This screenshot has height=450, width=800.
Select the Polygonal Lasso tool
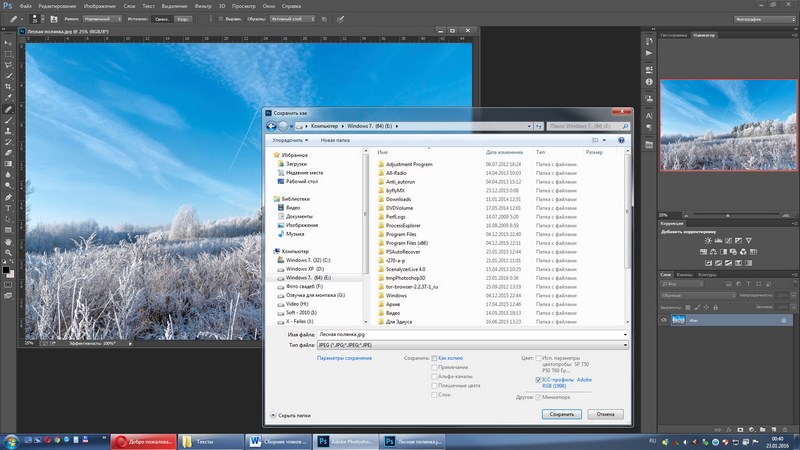click(8, 65)
